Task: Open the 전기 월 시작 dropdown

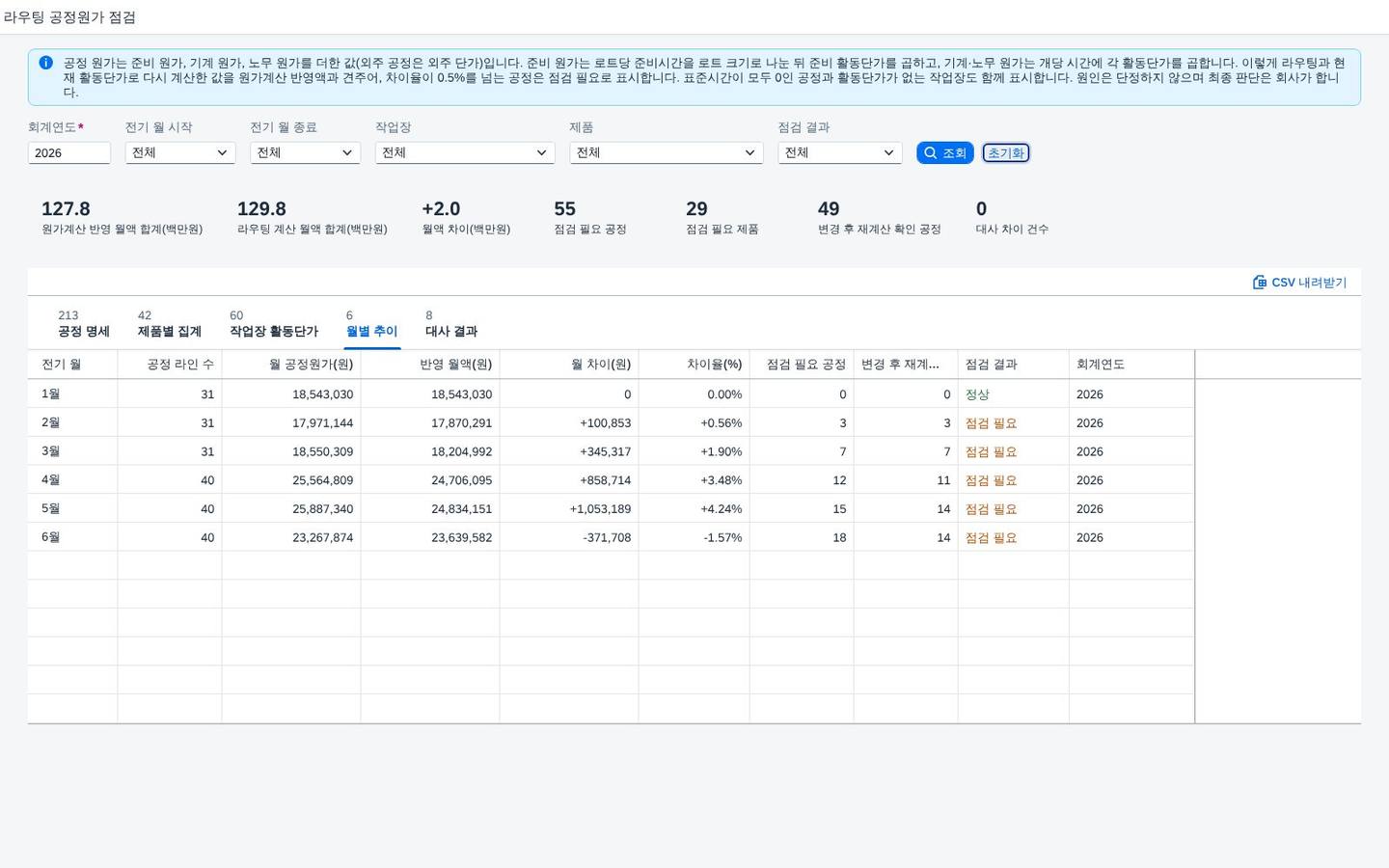Action: (x=180, y=152)
